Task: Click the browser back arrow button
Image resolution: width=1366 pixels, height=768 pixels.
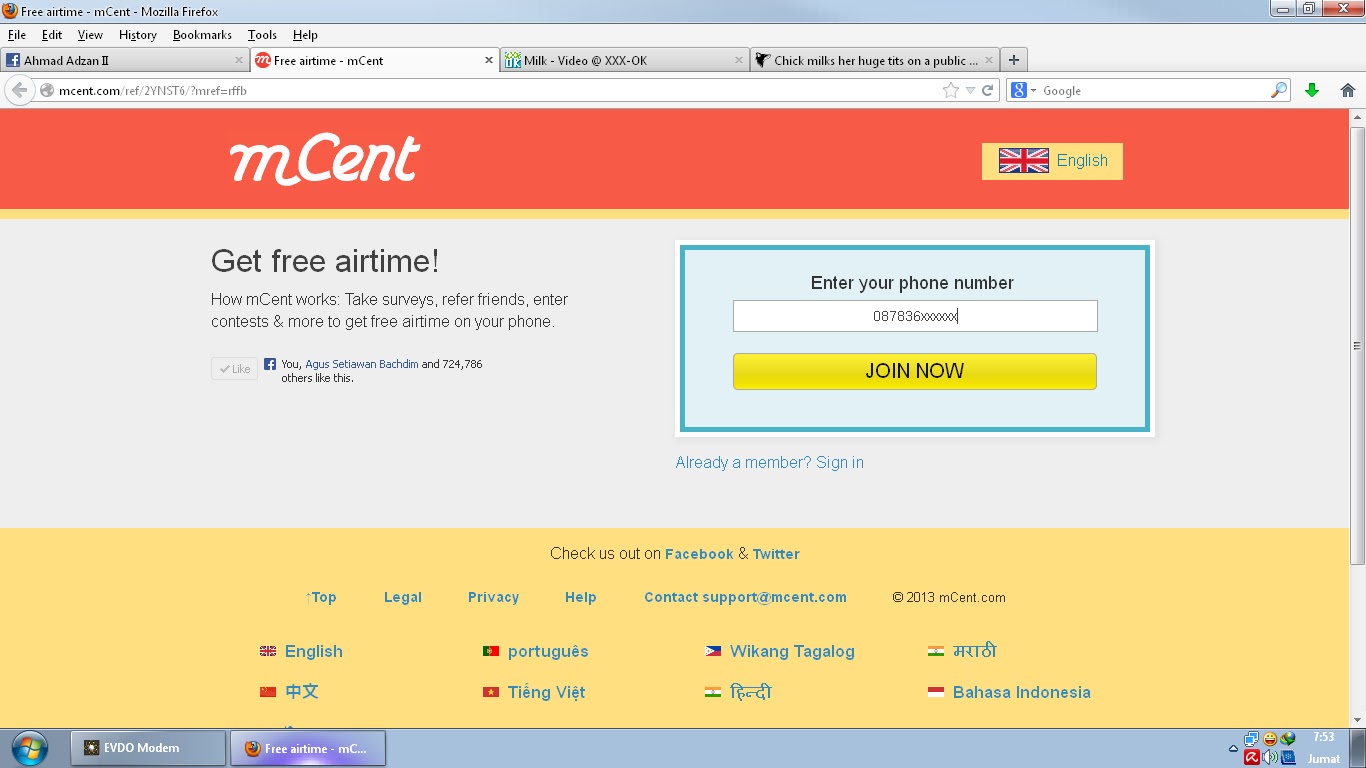Action: [19, 90]
